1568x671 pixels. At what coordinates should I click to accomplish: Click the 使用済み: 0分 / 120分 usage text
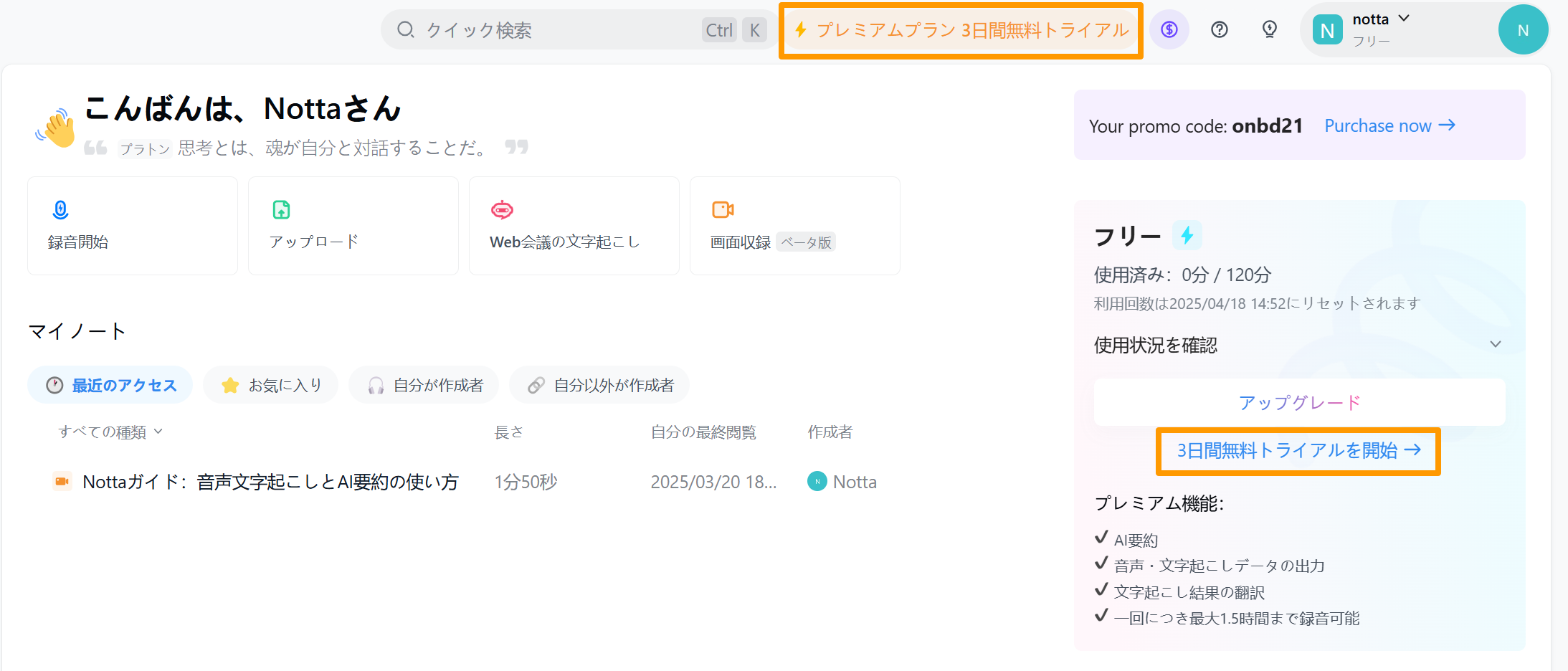1182,275
